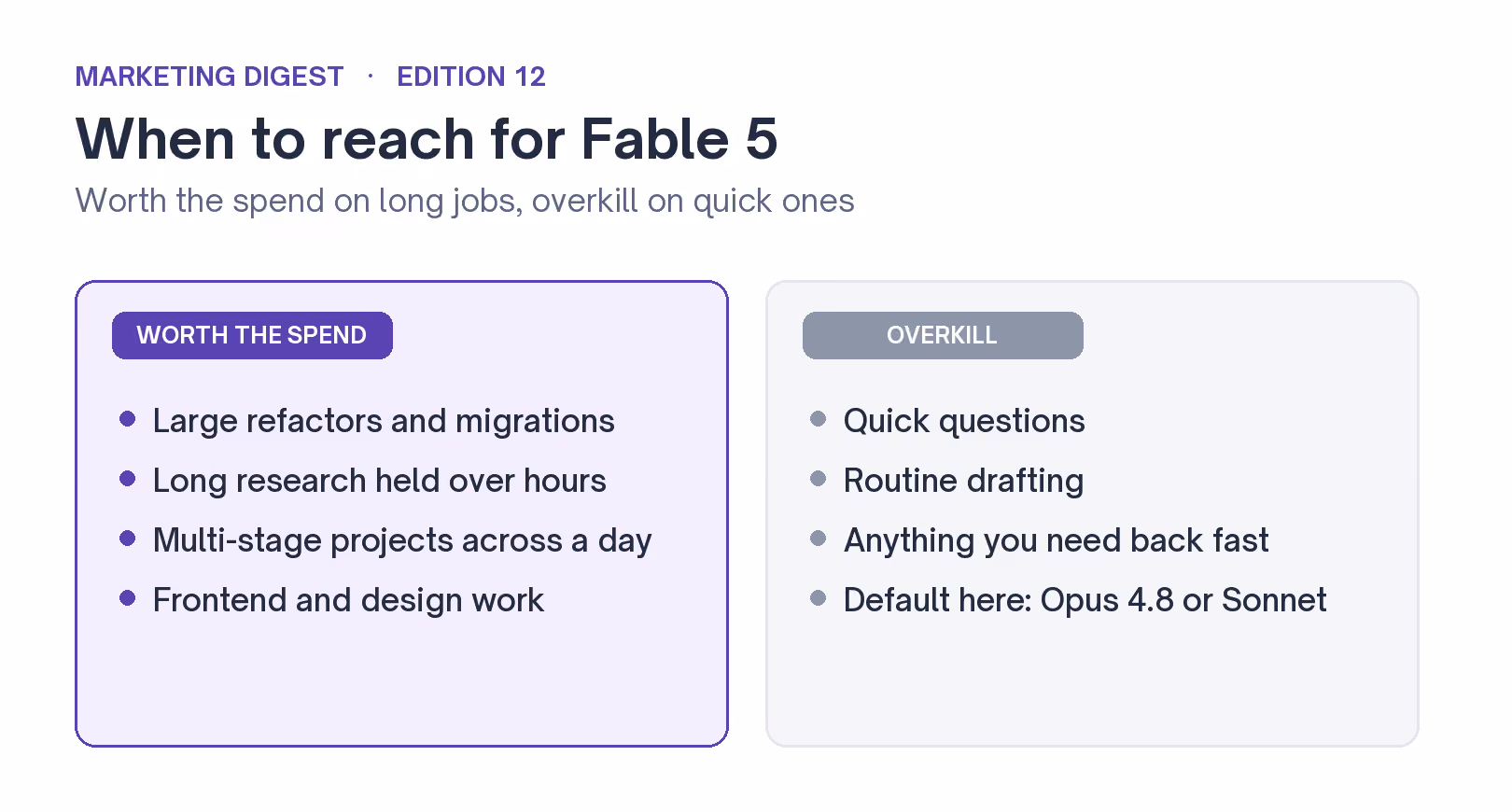
Task: Click the gray bullet beside Quick questions
Action: (819, 419)
